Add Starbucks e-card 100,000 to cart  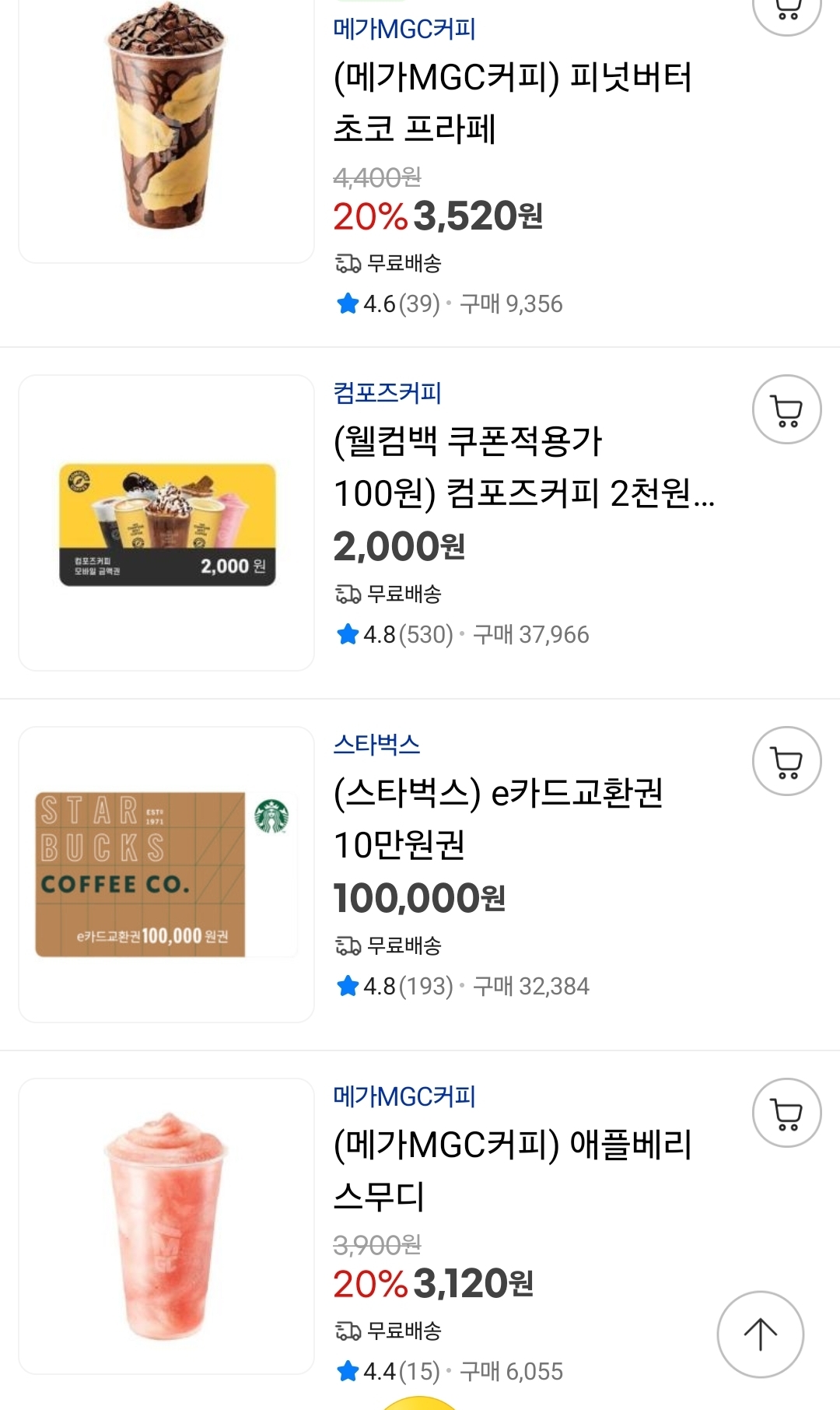(x=786, y=762)
